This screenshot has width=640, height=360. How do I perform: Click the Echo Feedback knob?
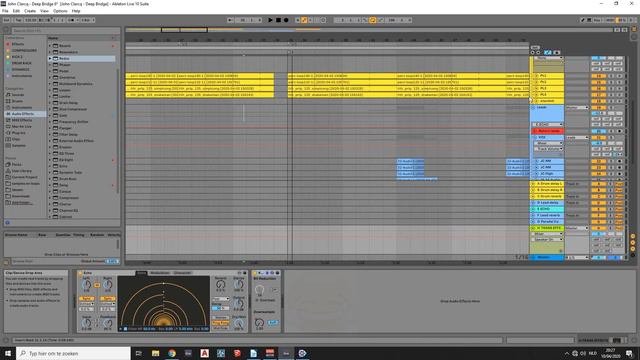point(108,324)
